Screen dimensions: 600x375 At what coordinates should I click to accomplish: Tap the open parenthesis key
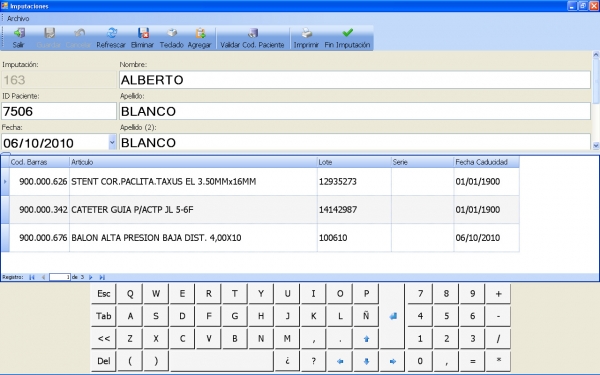click(130, 361)
